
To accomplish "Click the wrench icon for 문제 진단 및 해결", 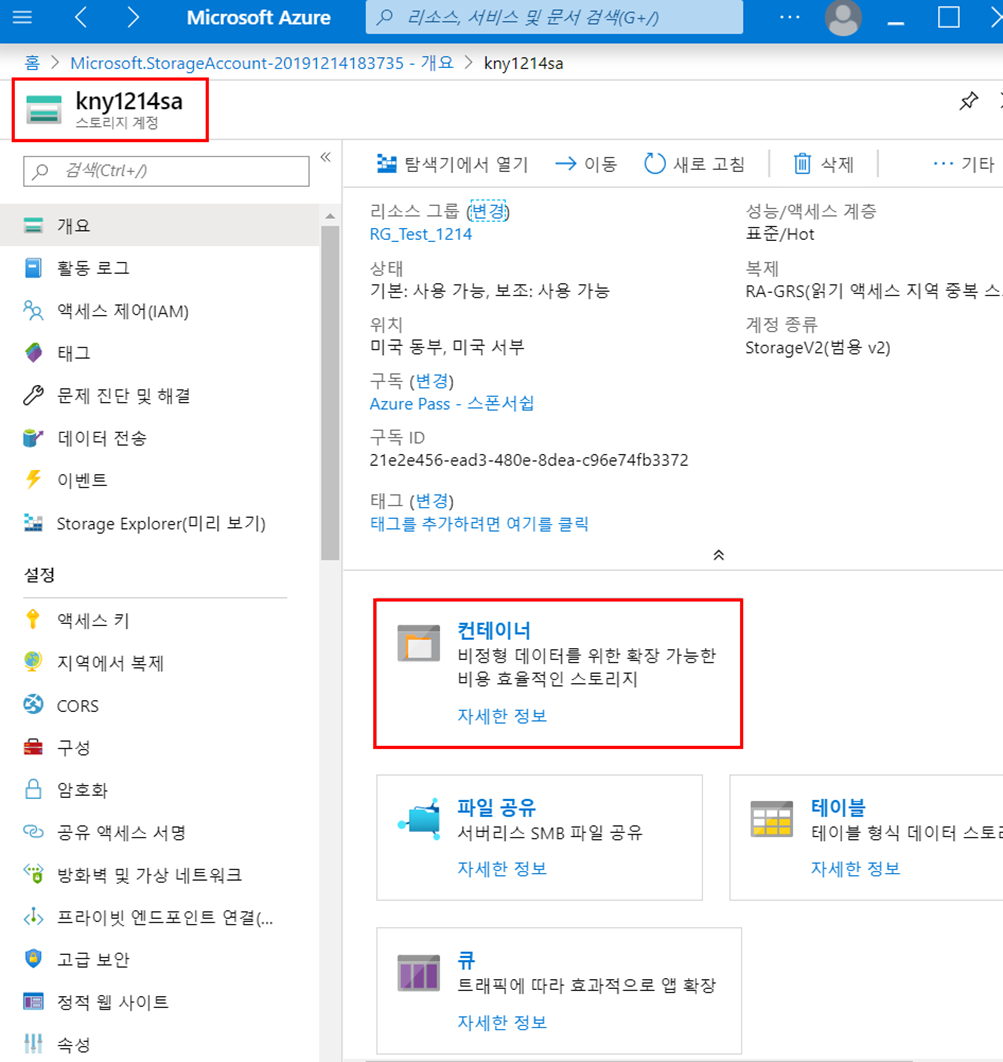I will [33, 396].
